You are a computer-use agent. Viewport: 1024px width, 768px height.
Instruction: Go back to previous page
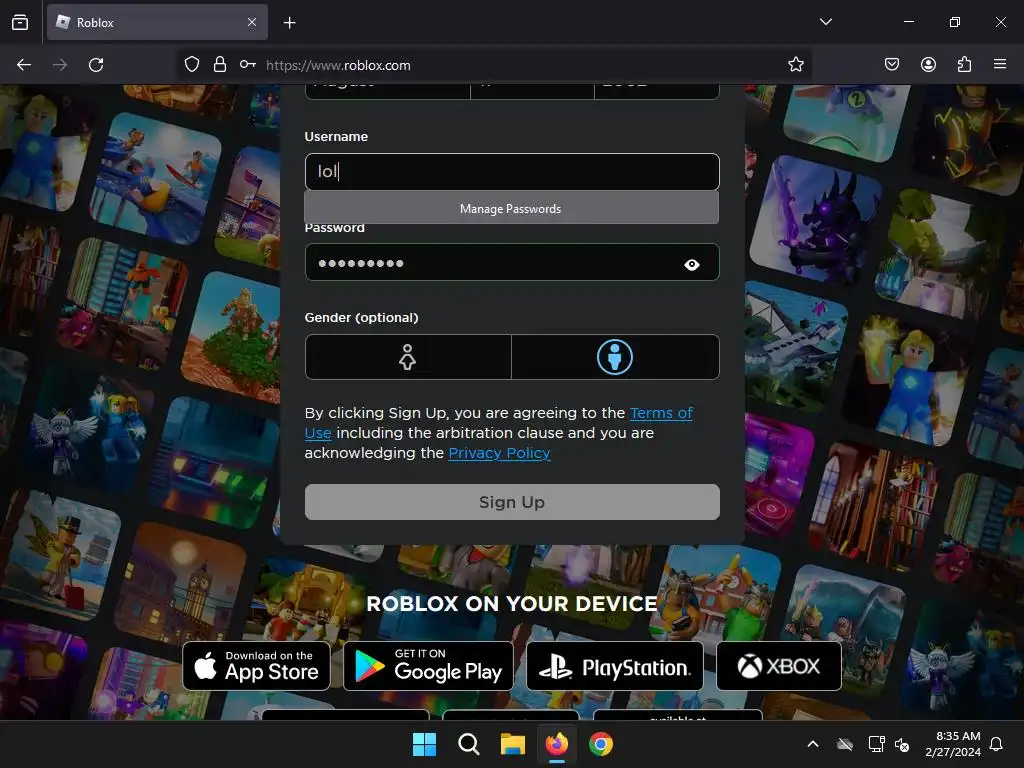(24, 65)
